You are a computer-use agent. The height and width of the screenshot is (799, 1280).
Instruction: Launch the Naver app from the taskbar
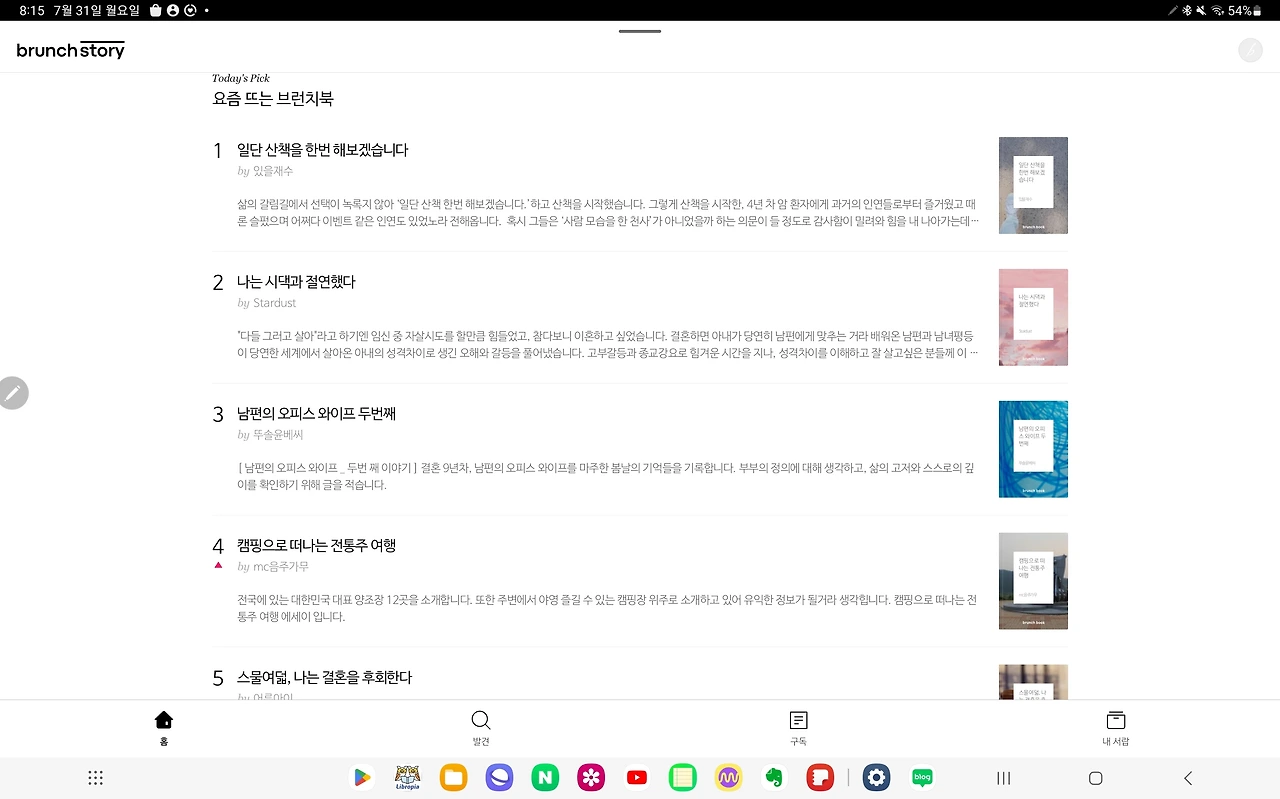click(545, 778)
